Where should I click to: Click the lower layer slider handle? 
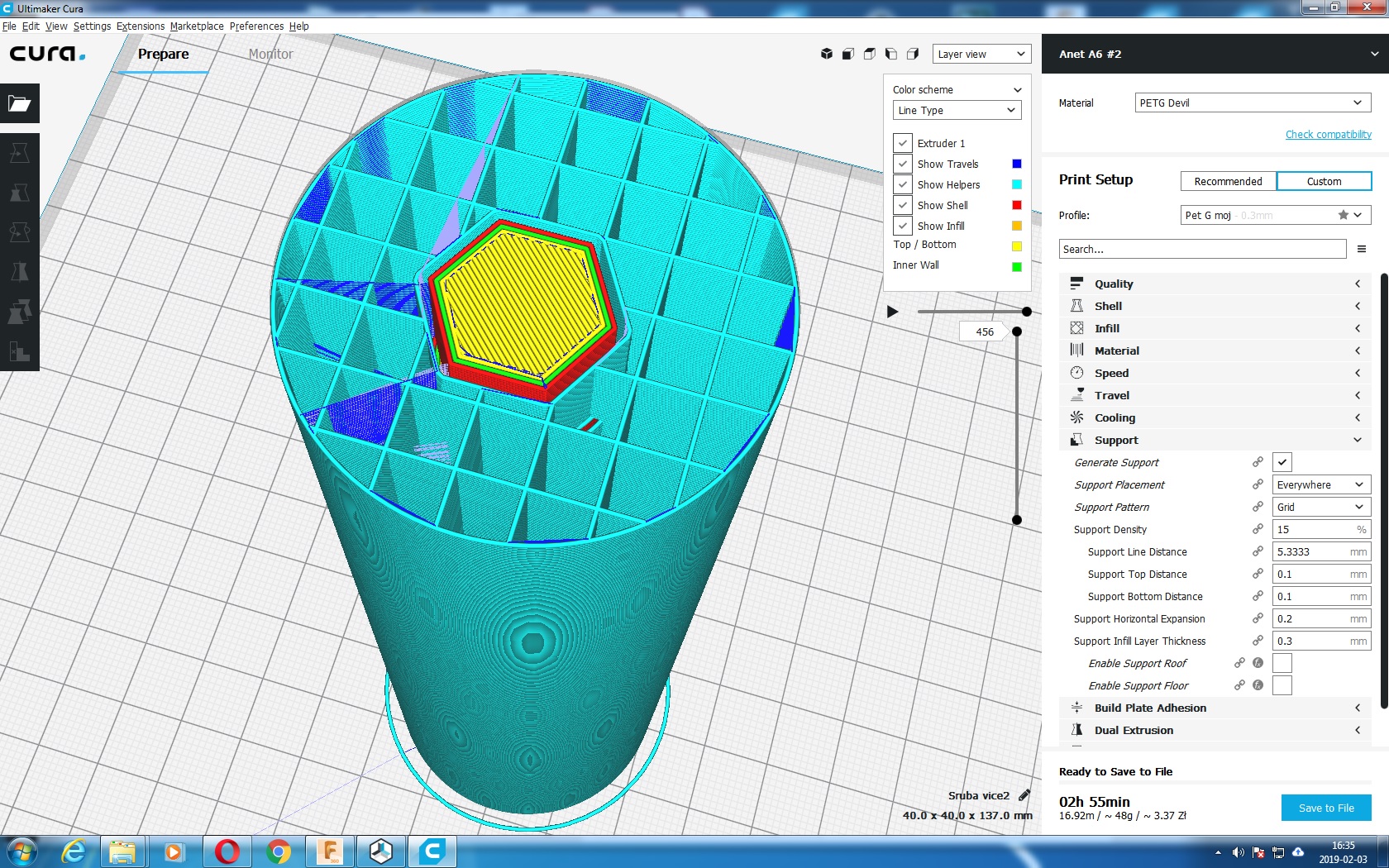tap(1017, 520)
